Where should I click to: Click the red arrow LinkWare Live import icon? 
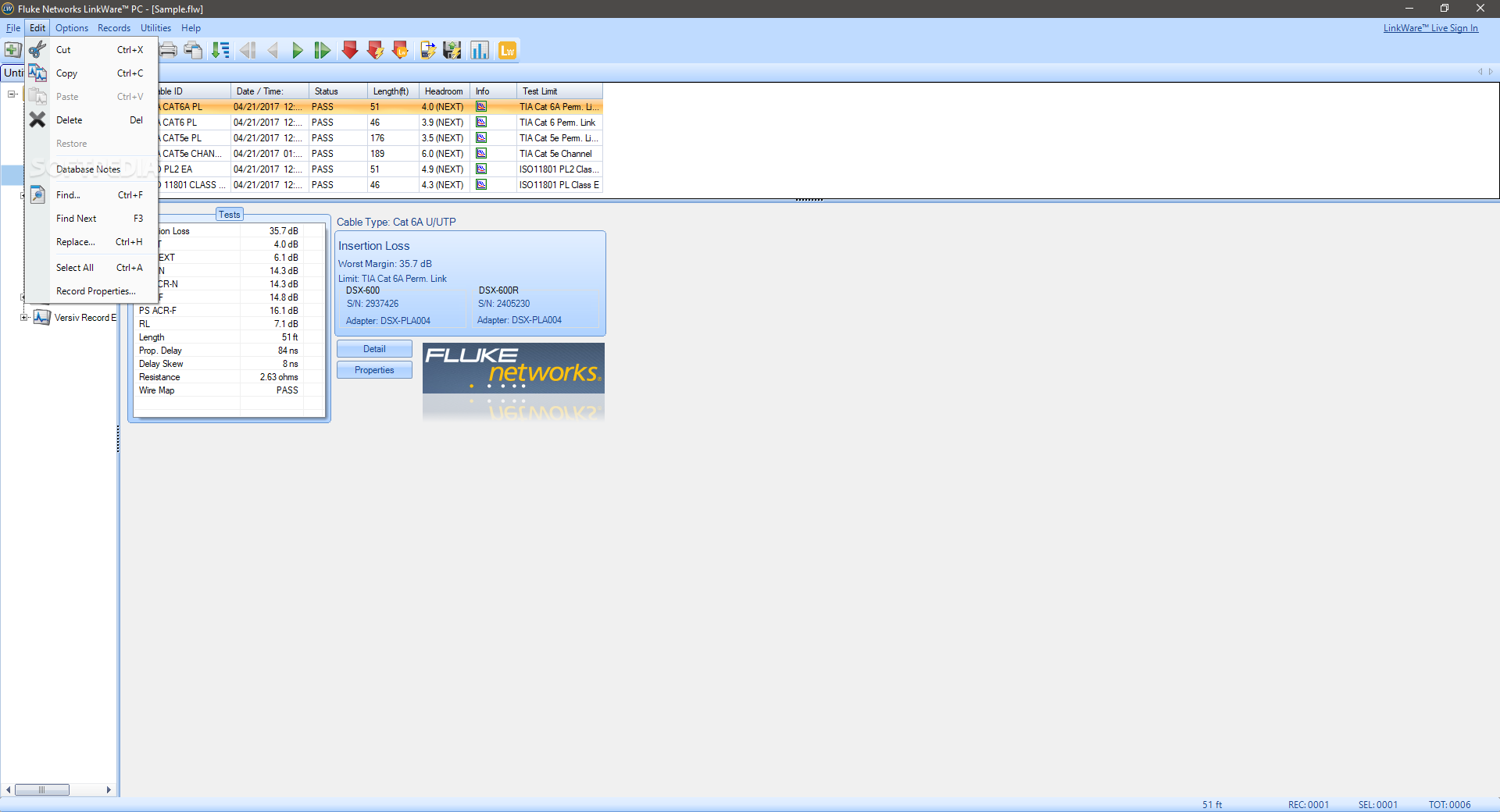pyautogui.click(x=401, y=51)
